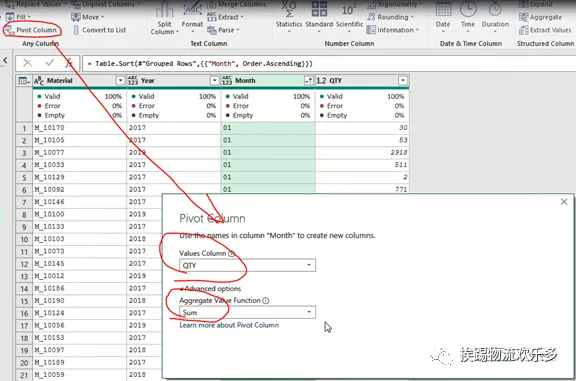Open the Format text menu
The image size is (576, 381).
point(192,17)
